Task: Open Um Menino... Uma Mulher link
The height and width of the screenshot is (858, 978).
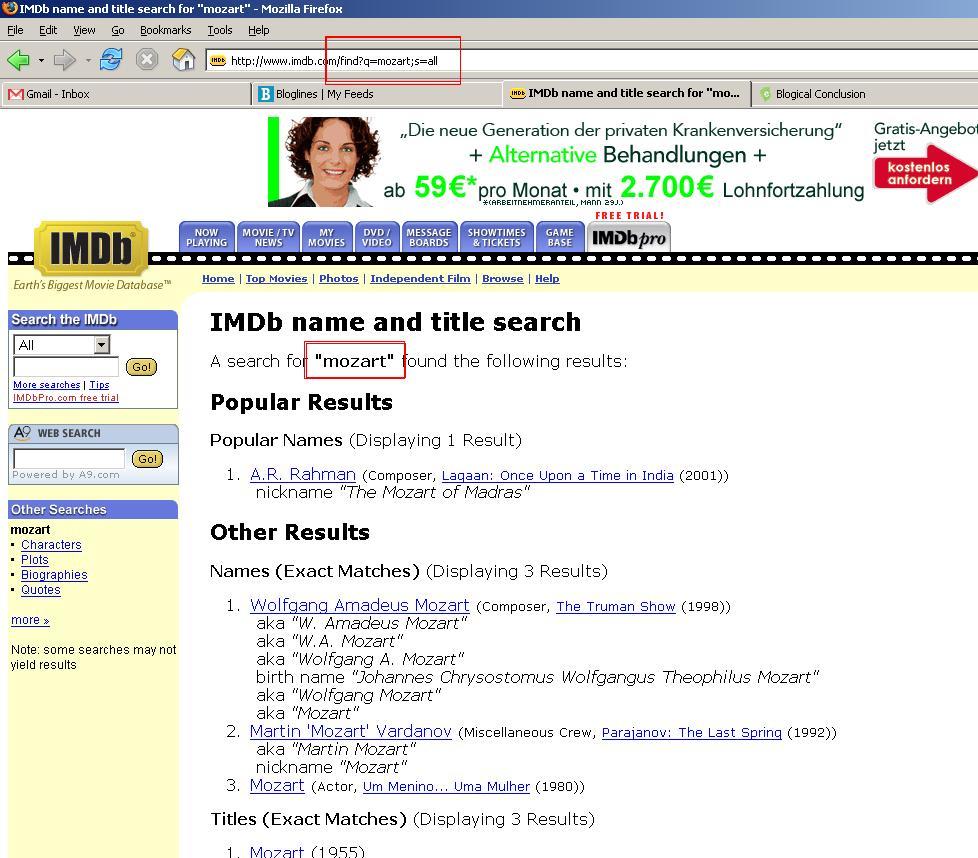Action: [446, 787]
